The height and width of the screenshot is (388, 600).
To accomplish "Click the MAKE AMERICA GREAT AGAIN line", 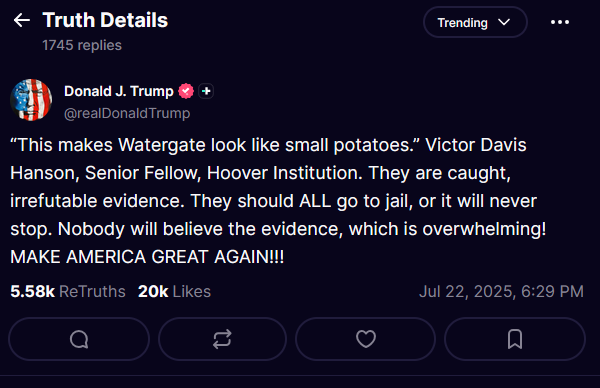I will (x=147, y=257).
